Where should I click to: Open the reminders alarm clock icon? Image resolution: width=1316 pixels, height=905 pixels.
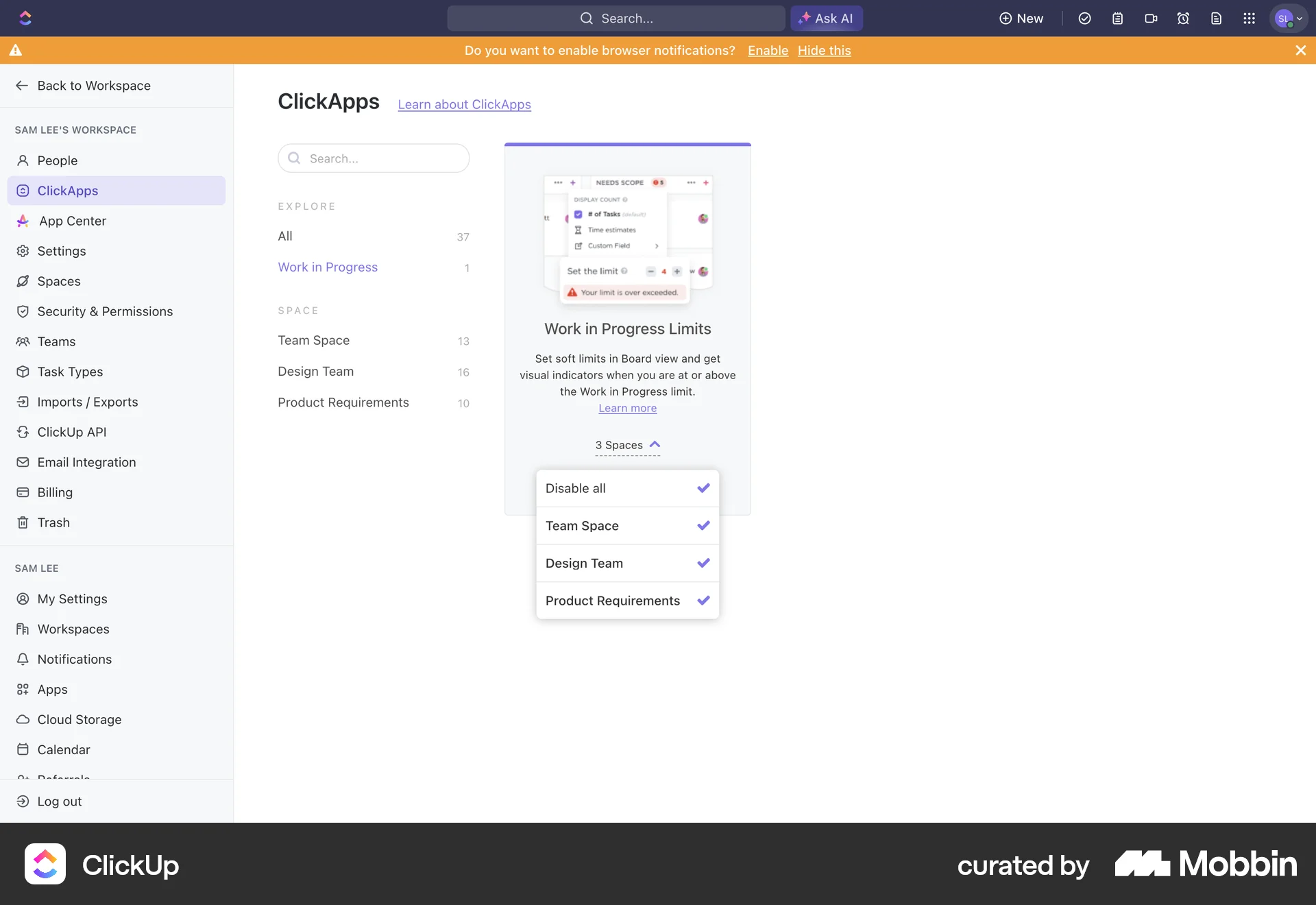coord(1184,19)
